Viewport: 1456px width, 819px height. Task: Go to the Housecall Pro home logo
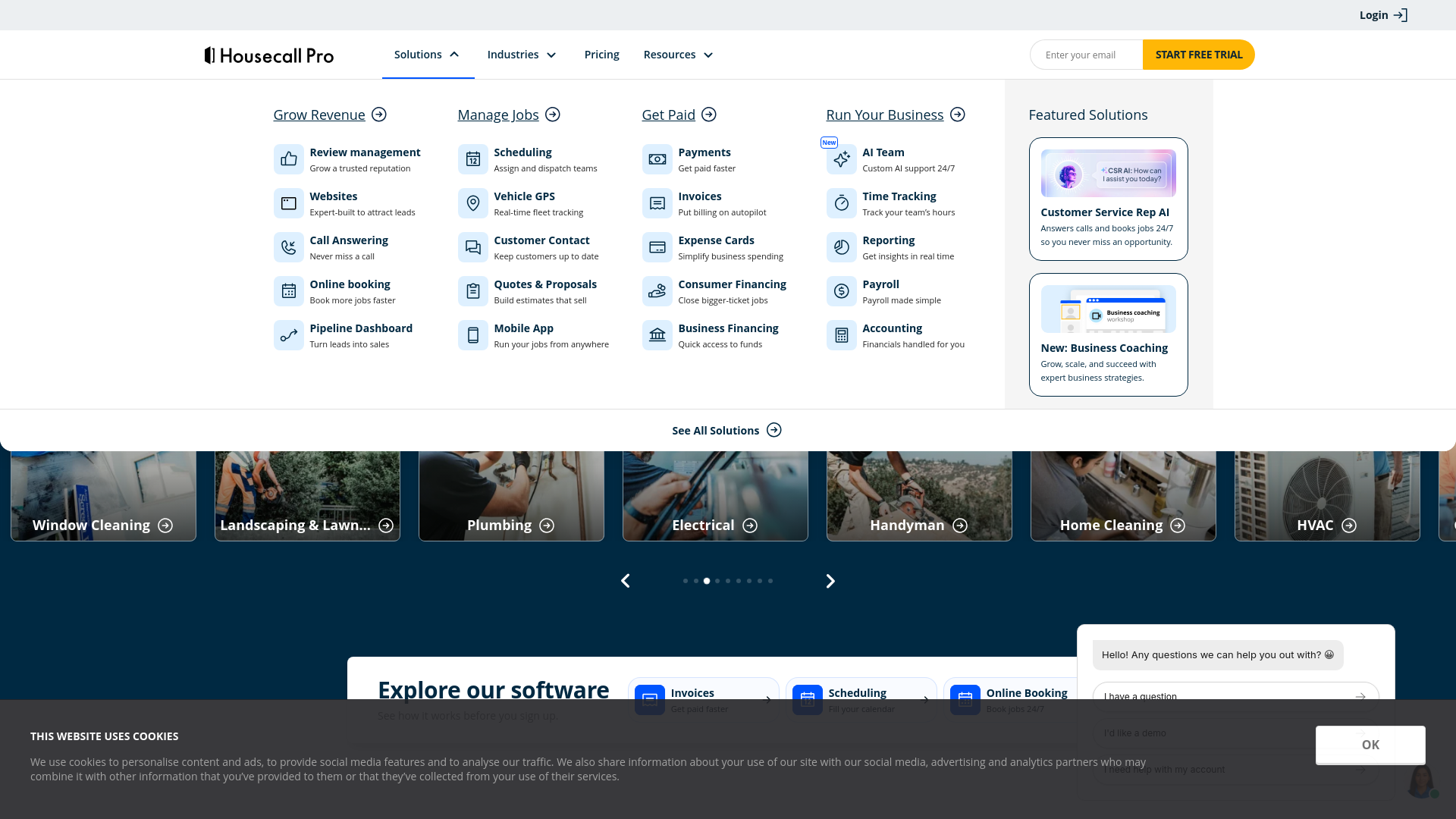pyautogui.click(x=269, y=55)
